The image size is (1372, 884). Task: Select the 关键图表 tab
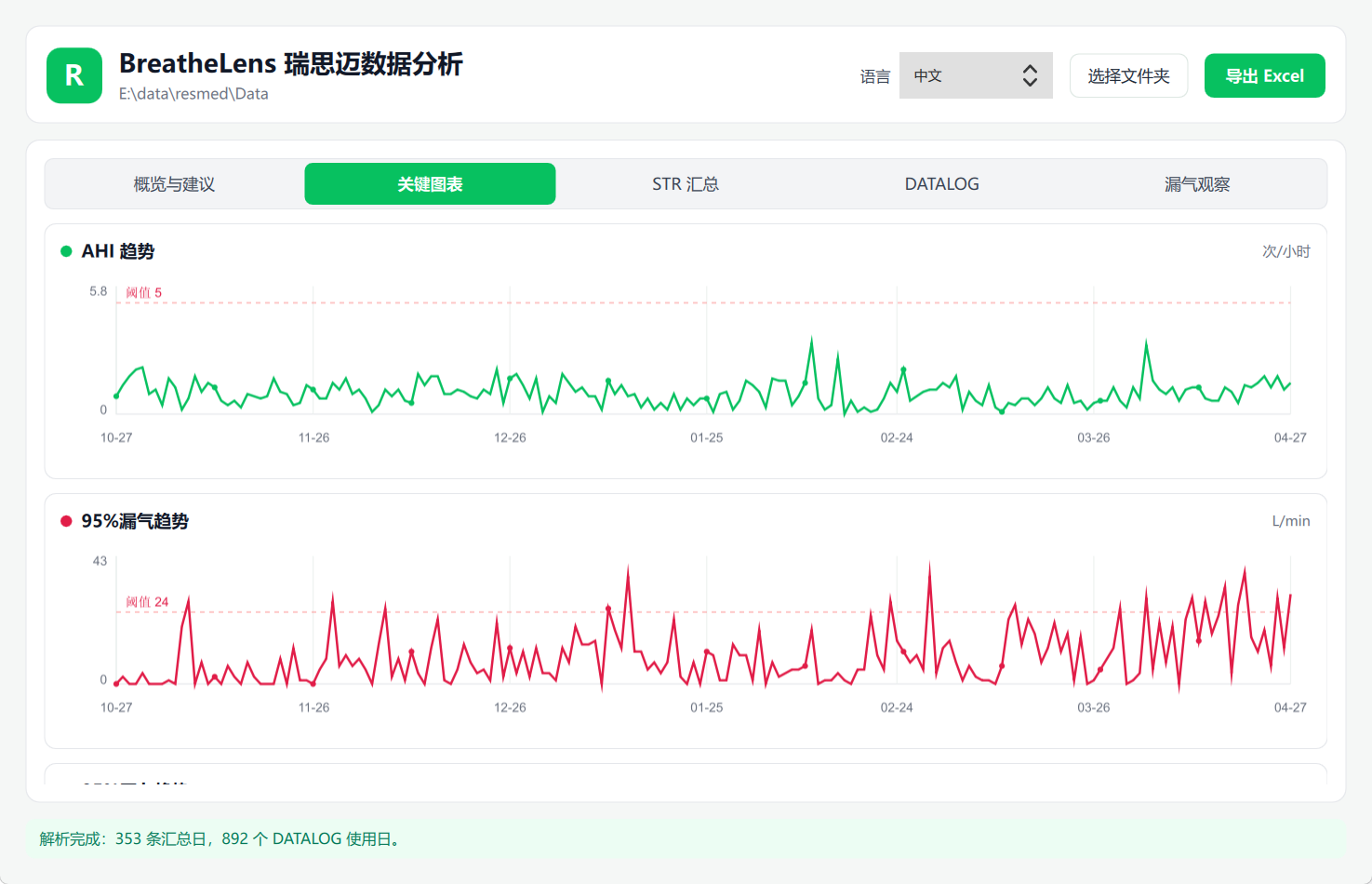click(x=430, y=183)
